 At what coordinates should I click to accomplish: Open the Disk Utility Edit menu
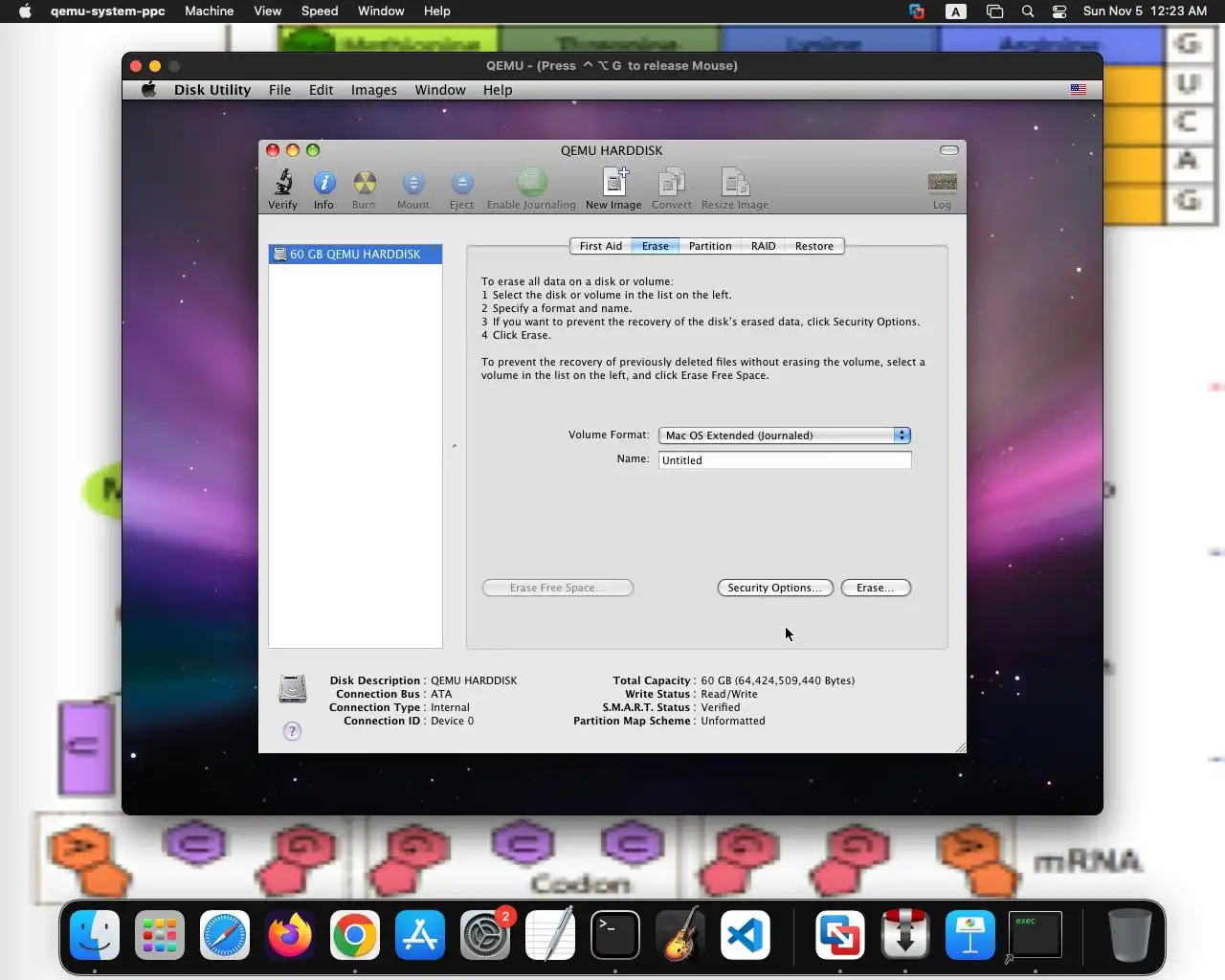321,90
